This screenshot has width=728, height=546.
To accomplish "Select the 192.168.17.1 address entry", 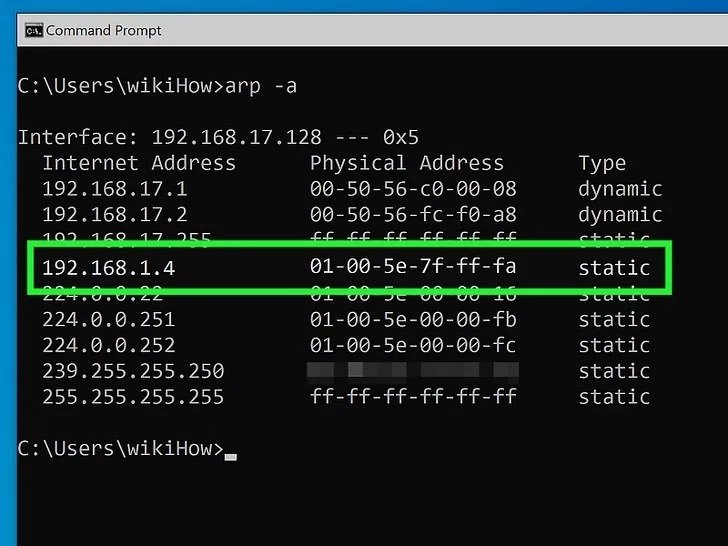I will [x=115, y=189].
